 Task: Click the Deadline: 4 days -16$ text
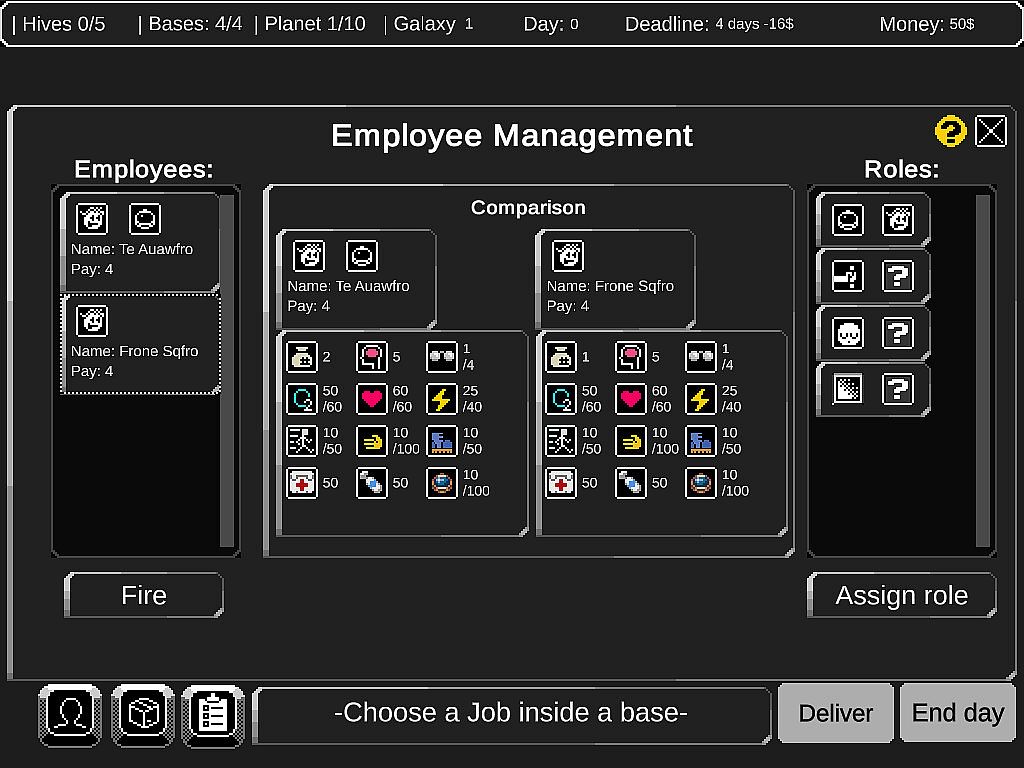pos(709,24)
